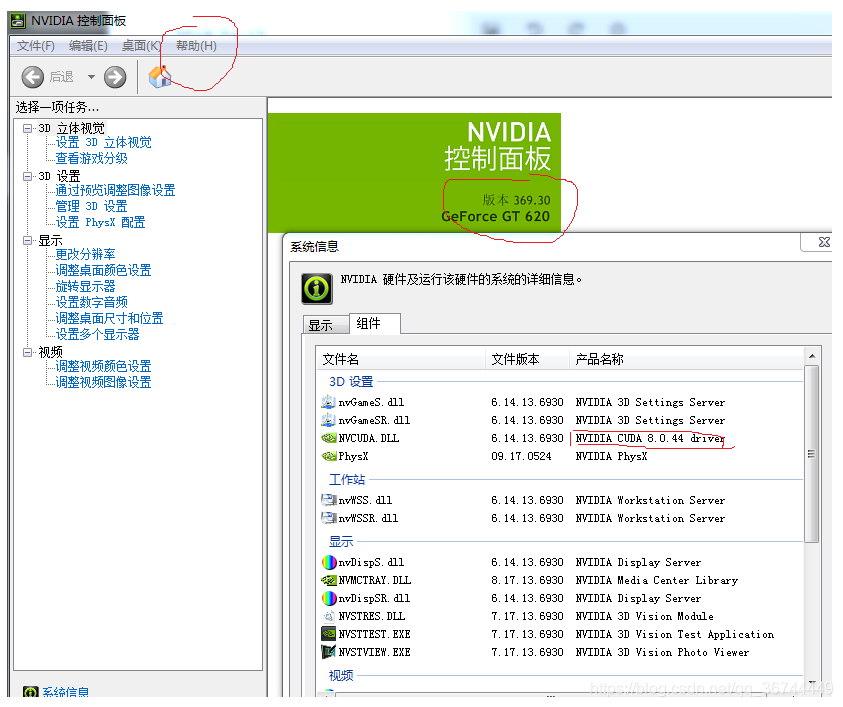The width and height of the screenshot is (843, 707).
Task: Open 旋转显示器 task
Action: 85,286
